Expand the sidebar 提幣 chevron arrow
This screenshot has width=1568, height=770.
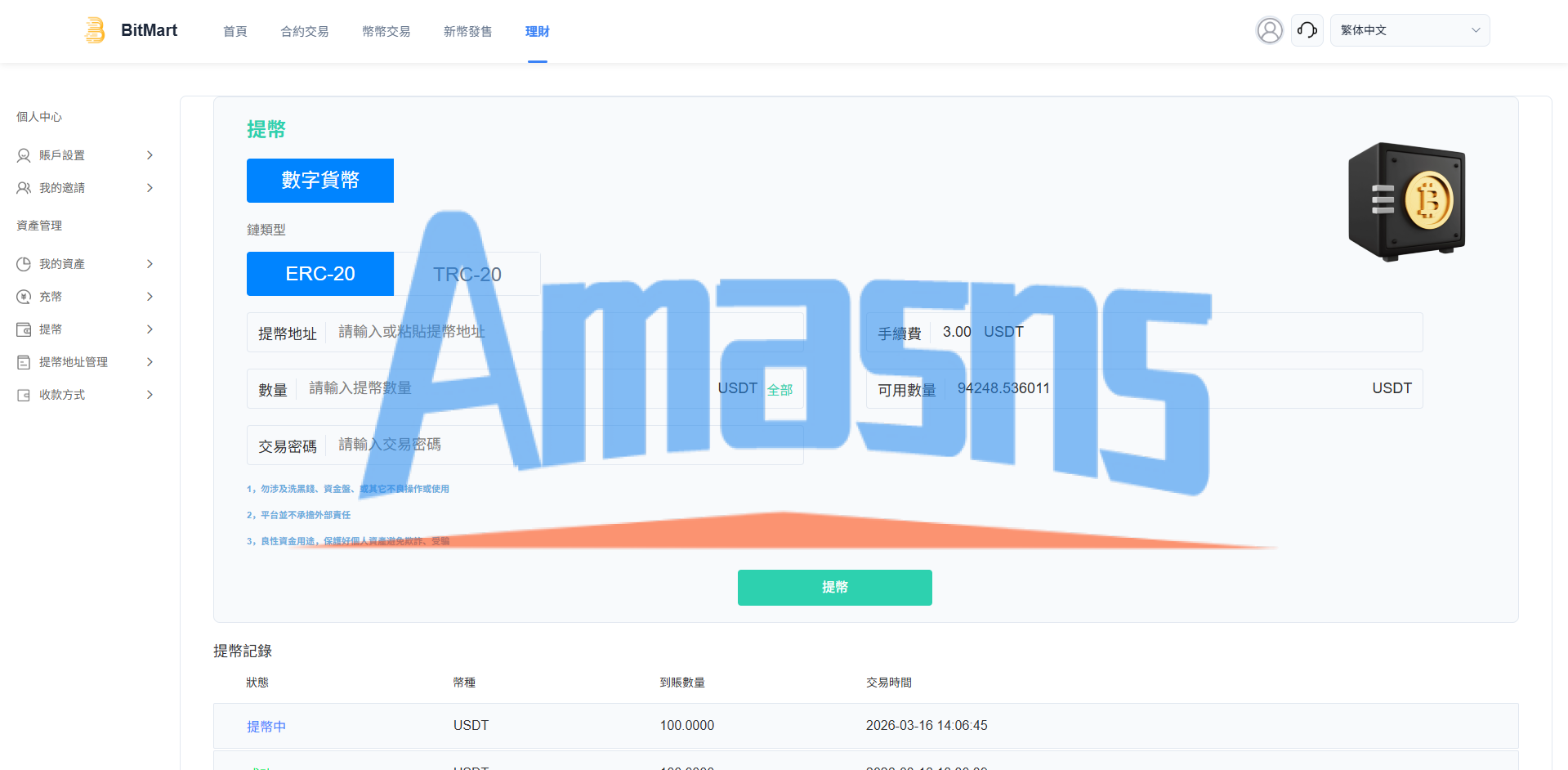[150, 329]
